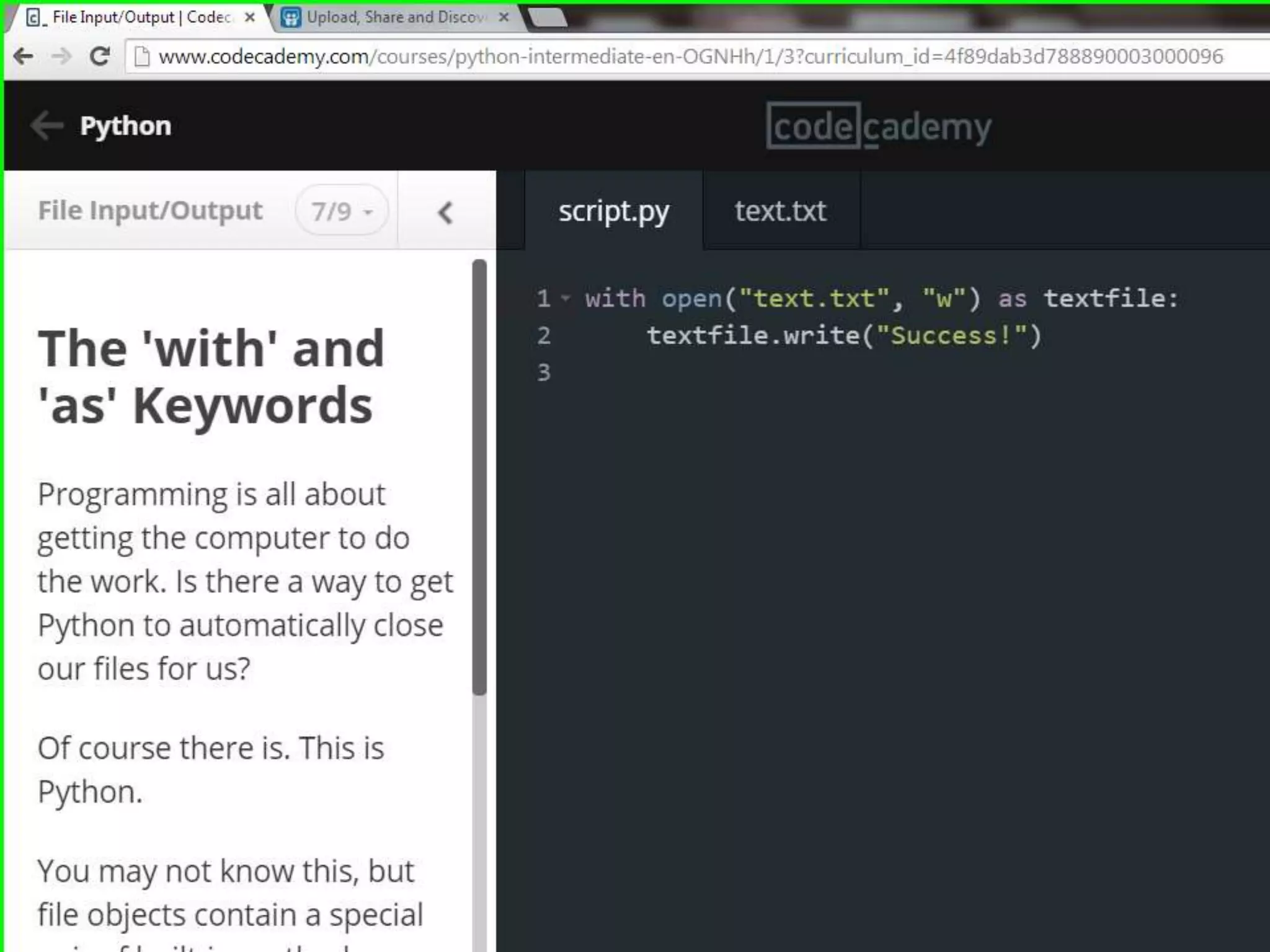Image resolution: width=1270 pixels, height=952 pixels.
Task: Click the favicon on the Upload, Share tab
Action: [x=291, y=17]
